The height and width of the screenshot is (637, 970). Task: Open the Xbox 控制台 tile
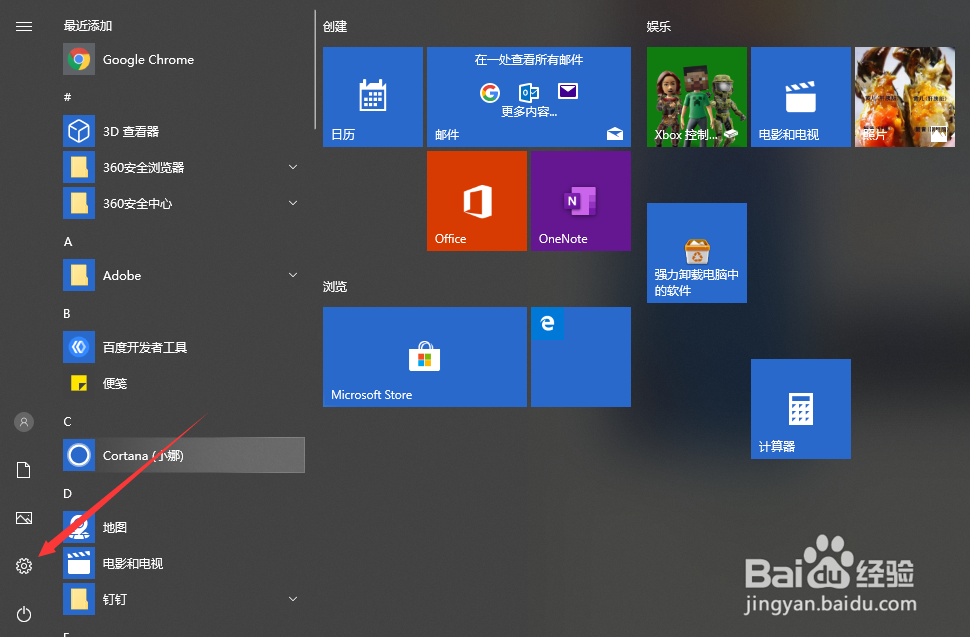pyautogui.click(x=697, y=97)
